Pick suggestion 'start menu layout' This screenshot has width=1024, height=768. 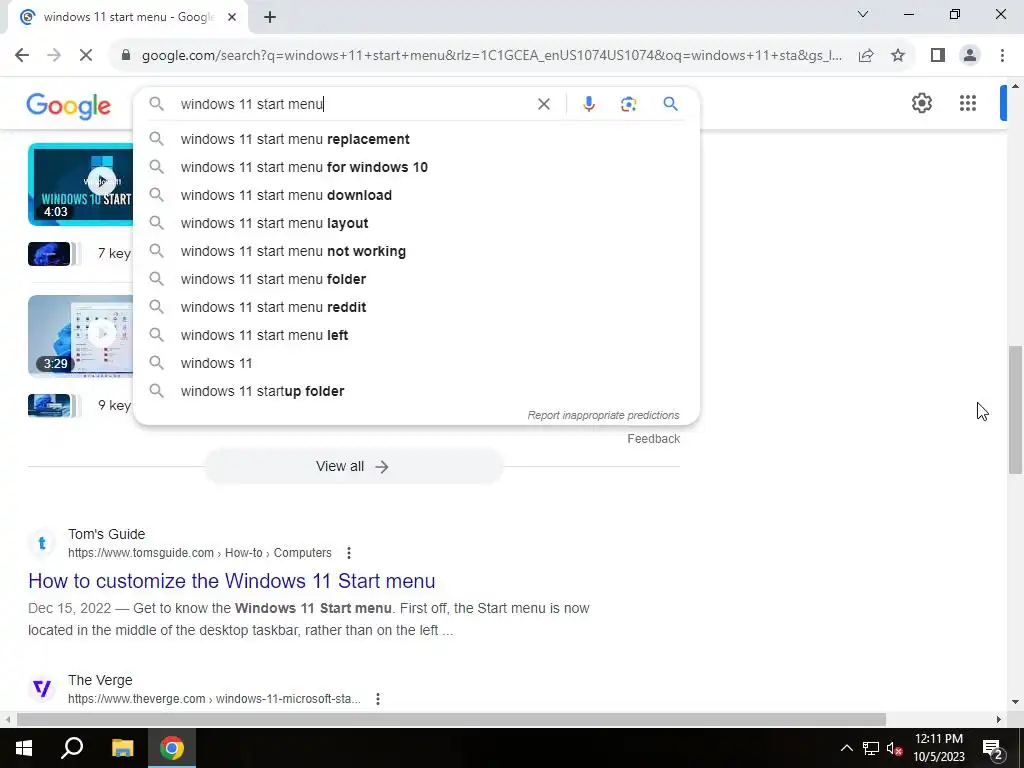(417, 223)
